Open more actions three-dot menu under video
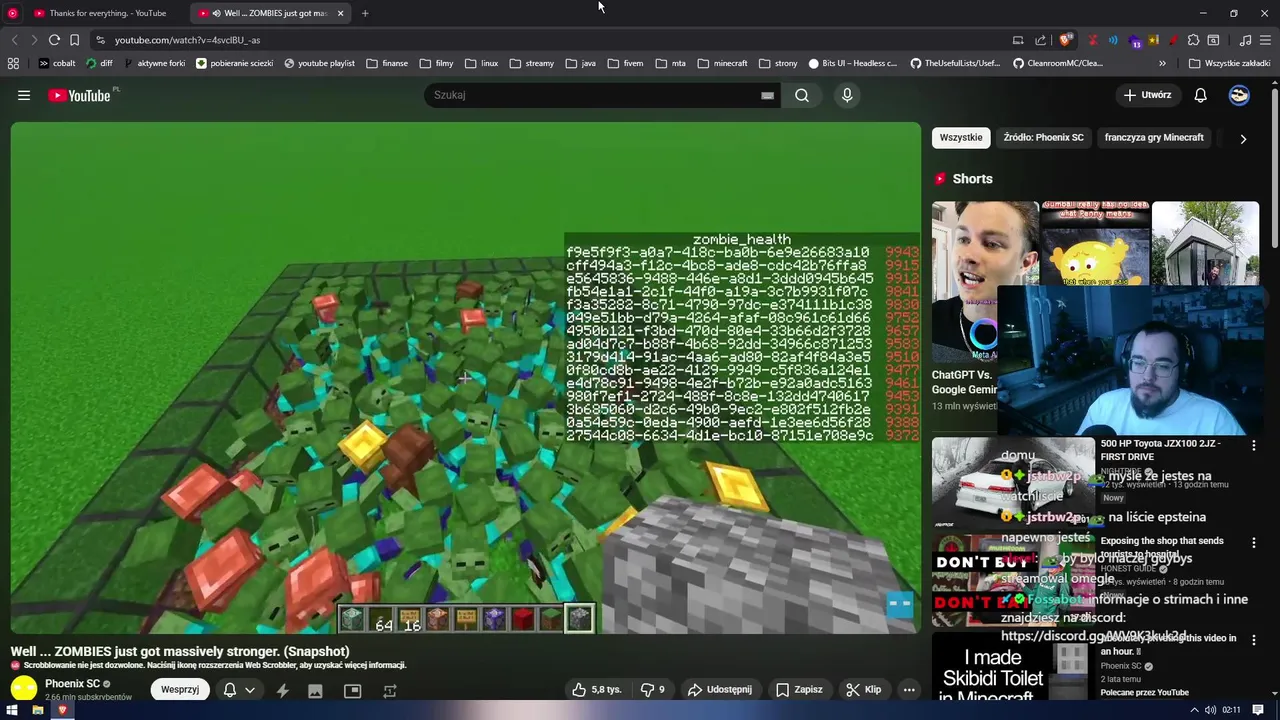This screenshot has width=1280, height=720. [909, 689]
